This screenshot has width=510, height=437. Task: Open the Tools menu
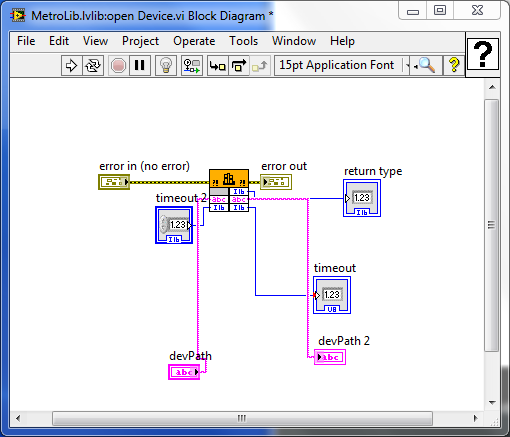point(244,41)
